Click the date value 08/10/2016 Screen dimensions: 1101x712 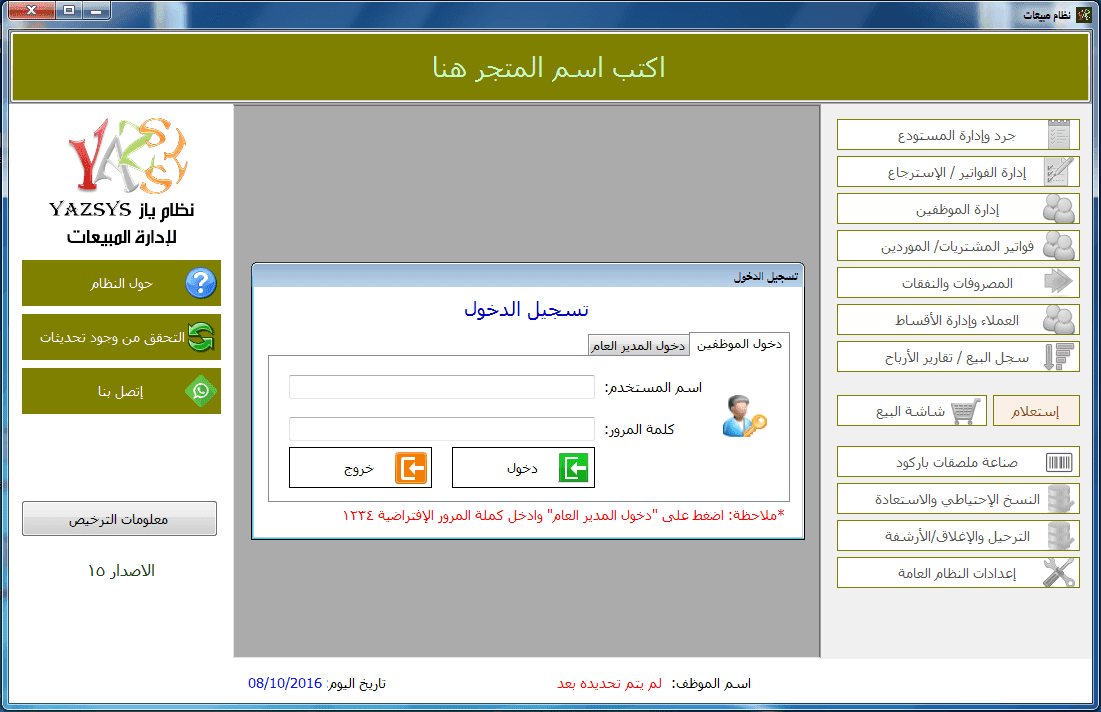(x=284, y=683)
